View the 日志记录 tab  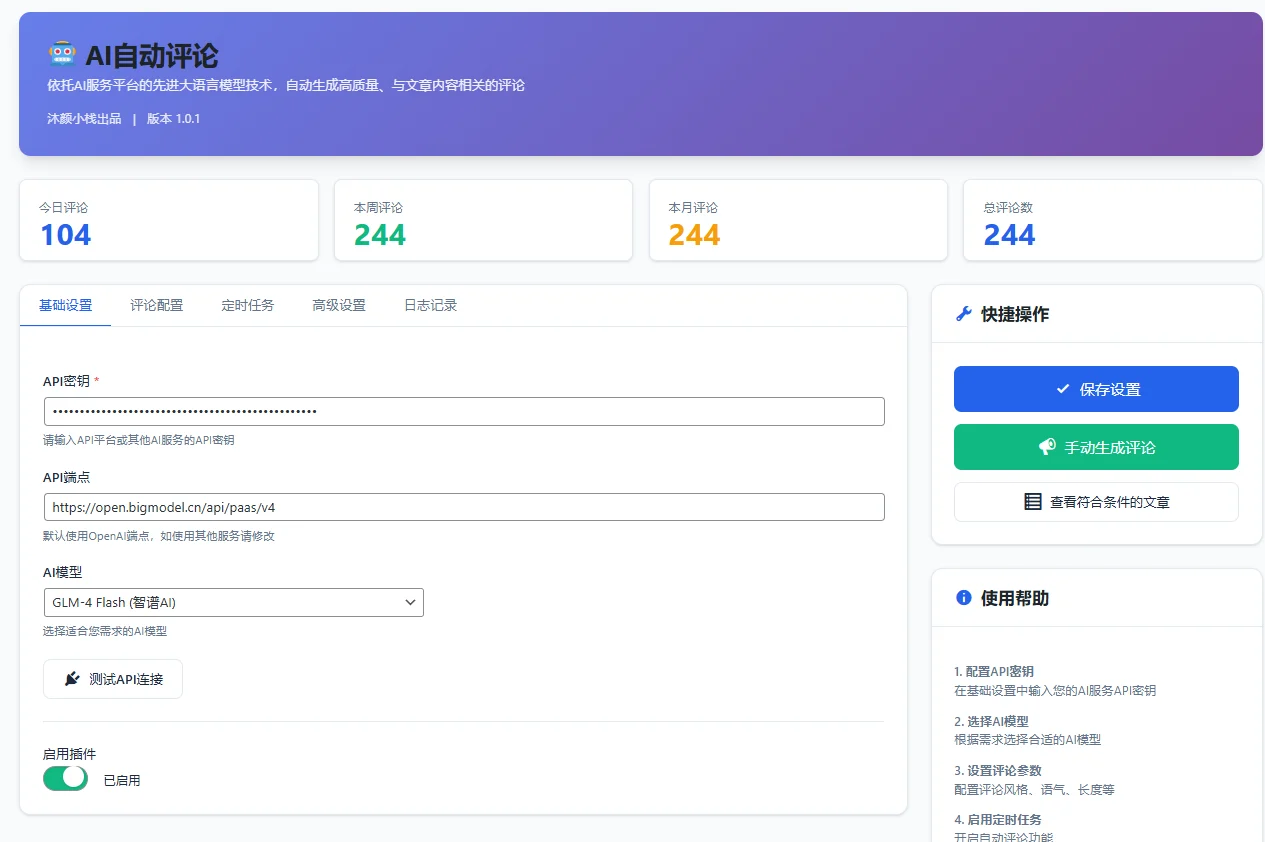[430, 305]
